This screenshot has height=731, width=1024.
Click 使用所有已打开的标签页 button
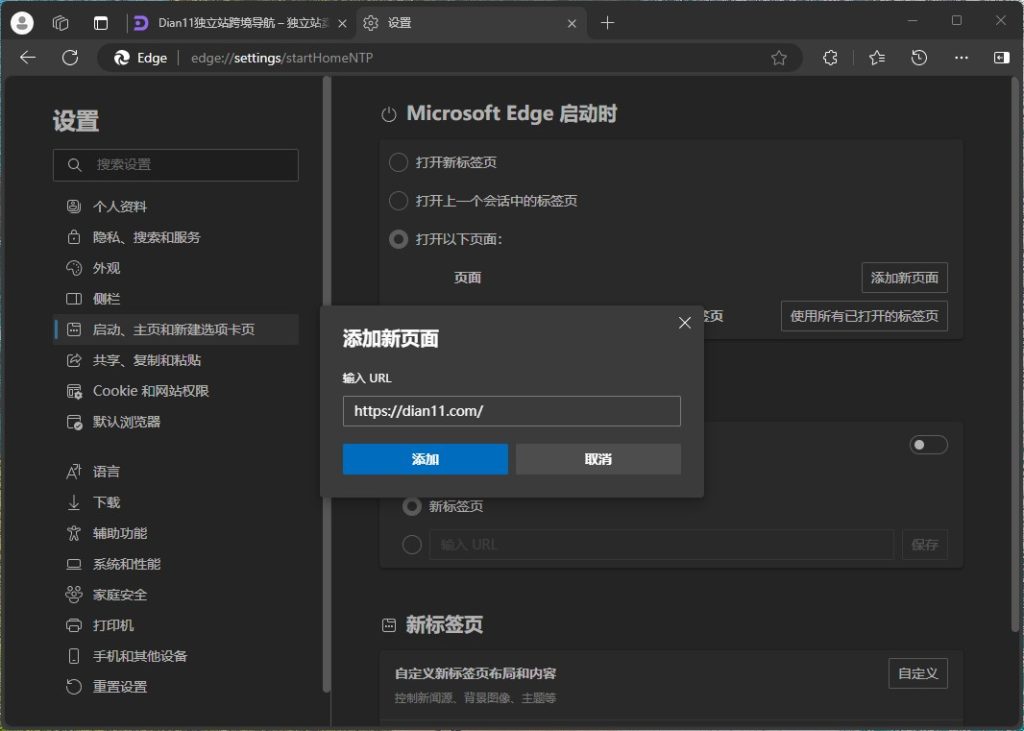tap(864, 316)
